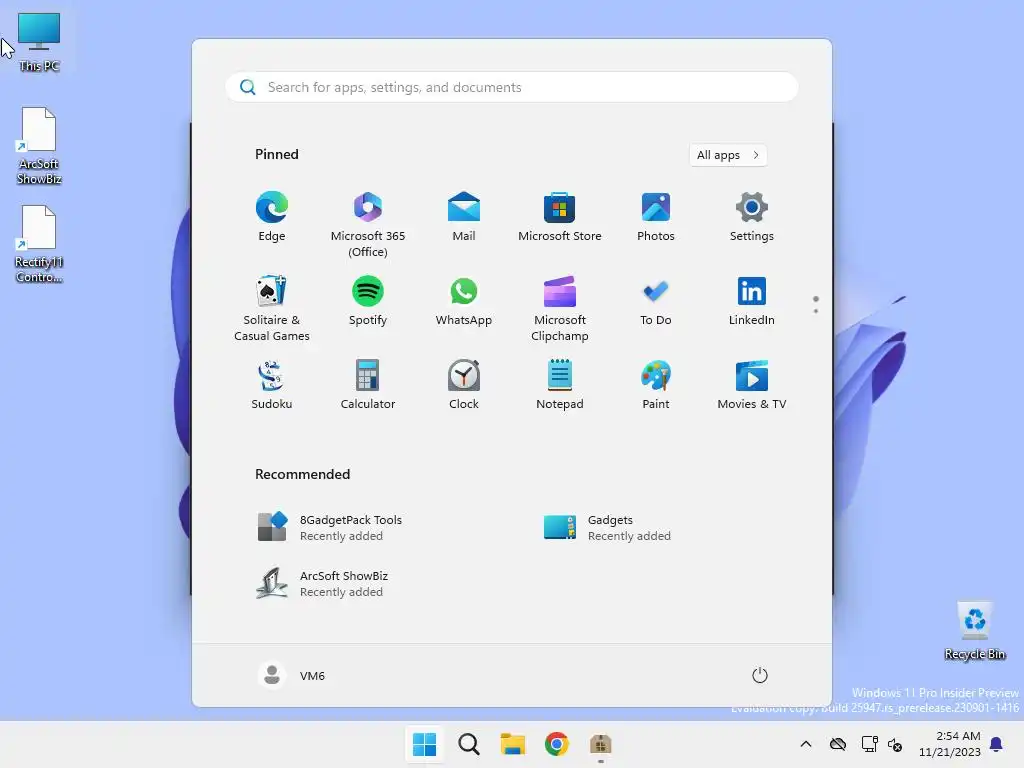The width and height of the screenshot is (1024, 768).
Task: Open network status tray icon
Action: 869,744
